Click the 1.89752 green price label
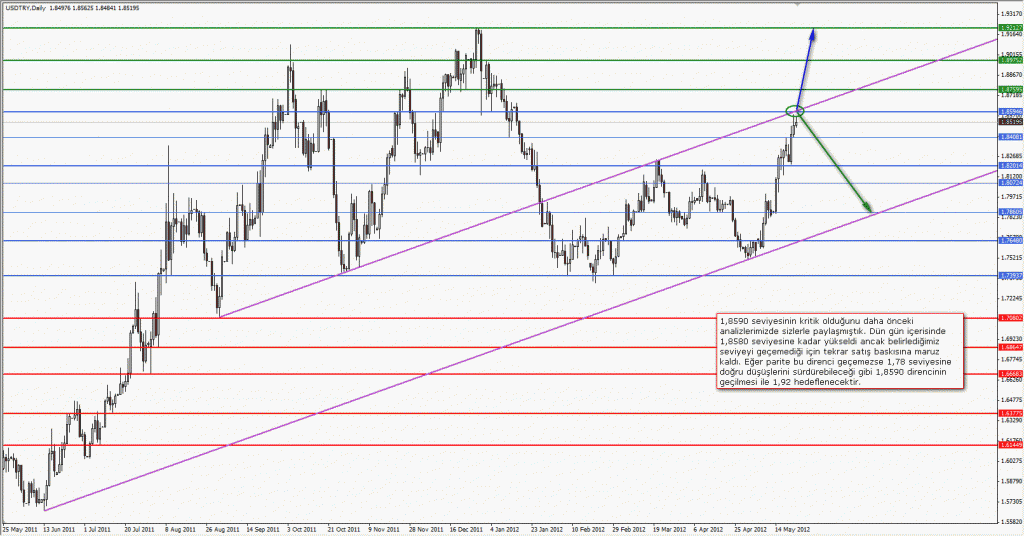The height and width of the screenshot is (536, 1024). click(x=1010, y=60)
